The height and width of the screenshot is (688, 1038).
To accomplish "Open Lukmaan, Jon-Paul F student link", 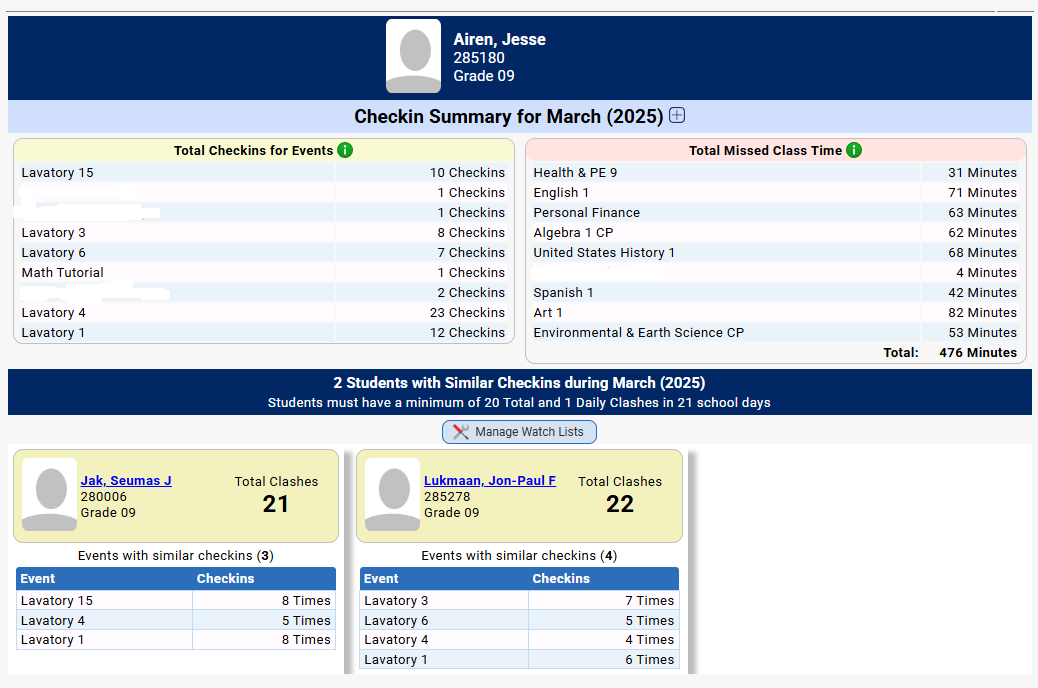I will pos(490,481).
